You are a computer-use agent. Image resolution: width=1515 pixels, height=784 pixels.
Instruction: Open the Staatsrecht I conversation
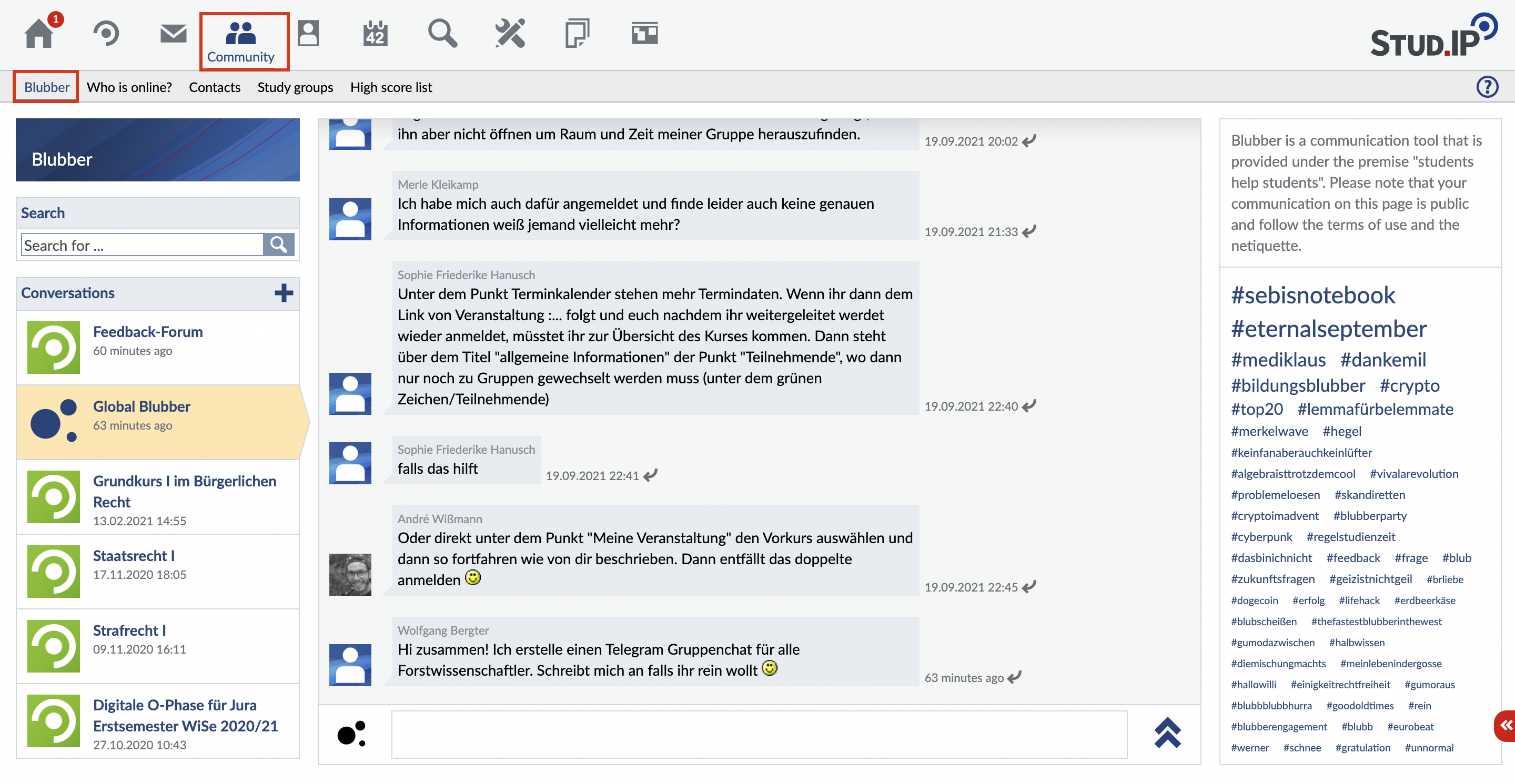pos(134,556)
